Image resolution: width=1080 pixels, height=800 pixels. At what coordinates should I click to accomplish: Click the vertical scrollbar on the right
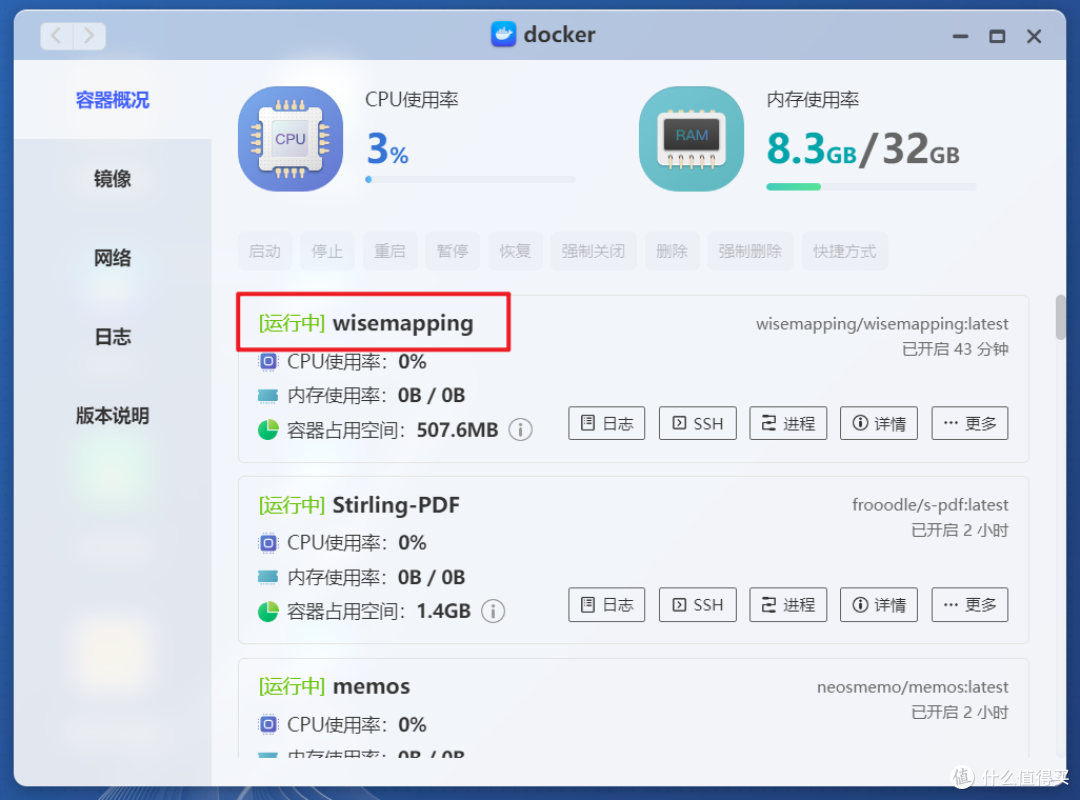pos(1062,317)
